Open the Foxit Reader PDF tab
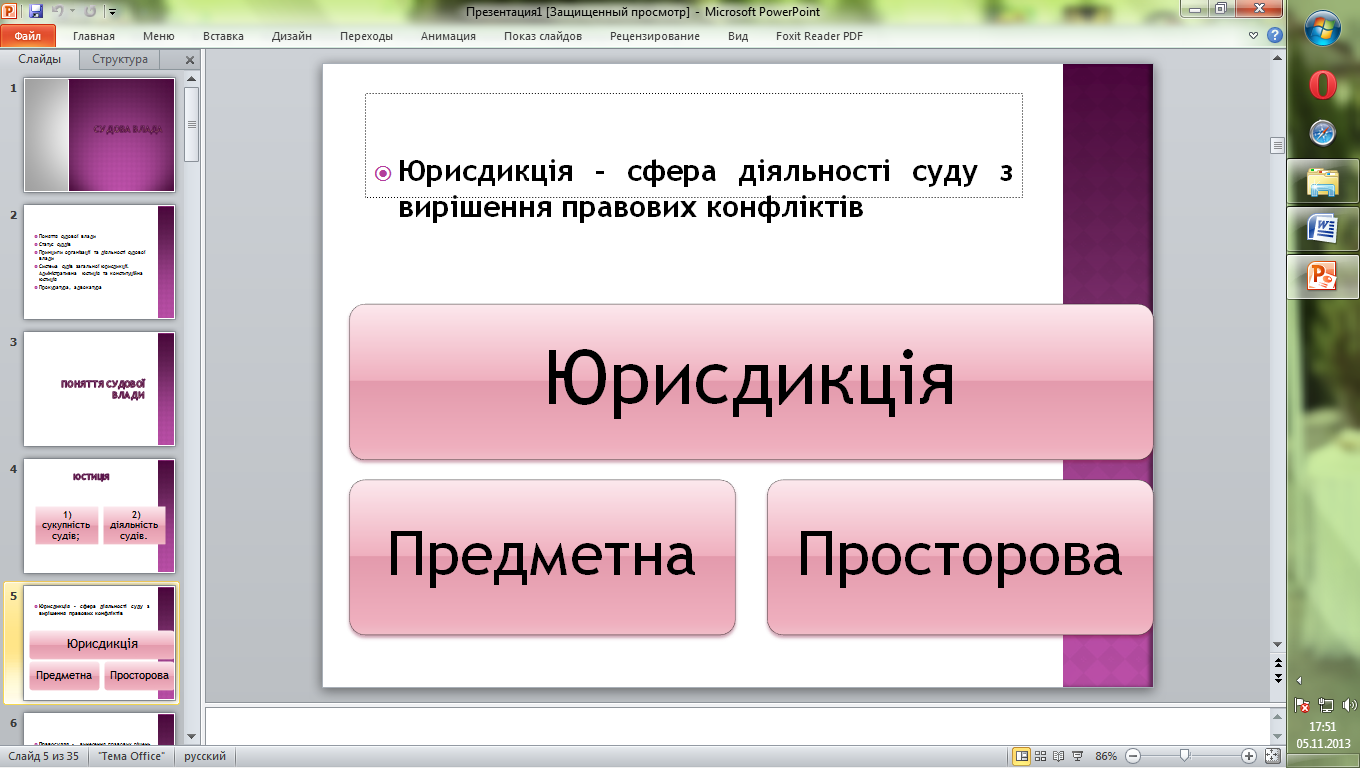Viewport: 1360px width, 768px height. pyautogui.click(x=819, y=36)
